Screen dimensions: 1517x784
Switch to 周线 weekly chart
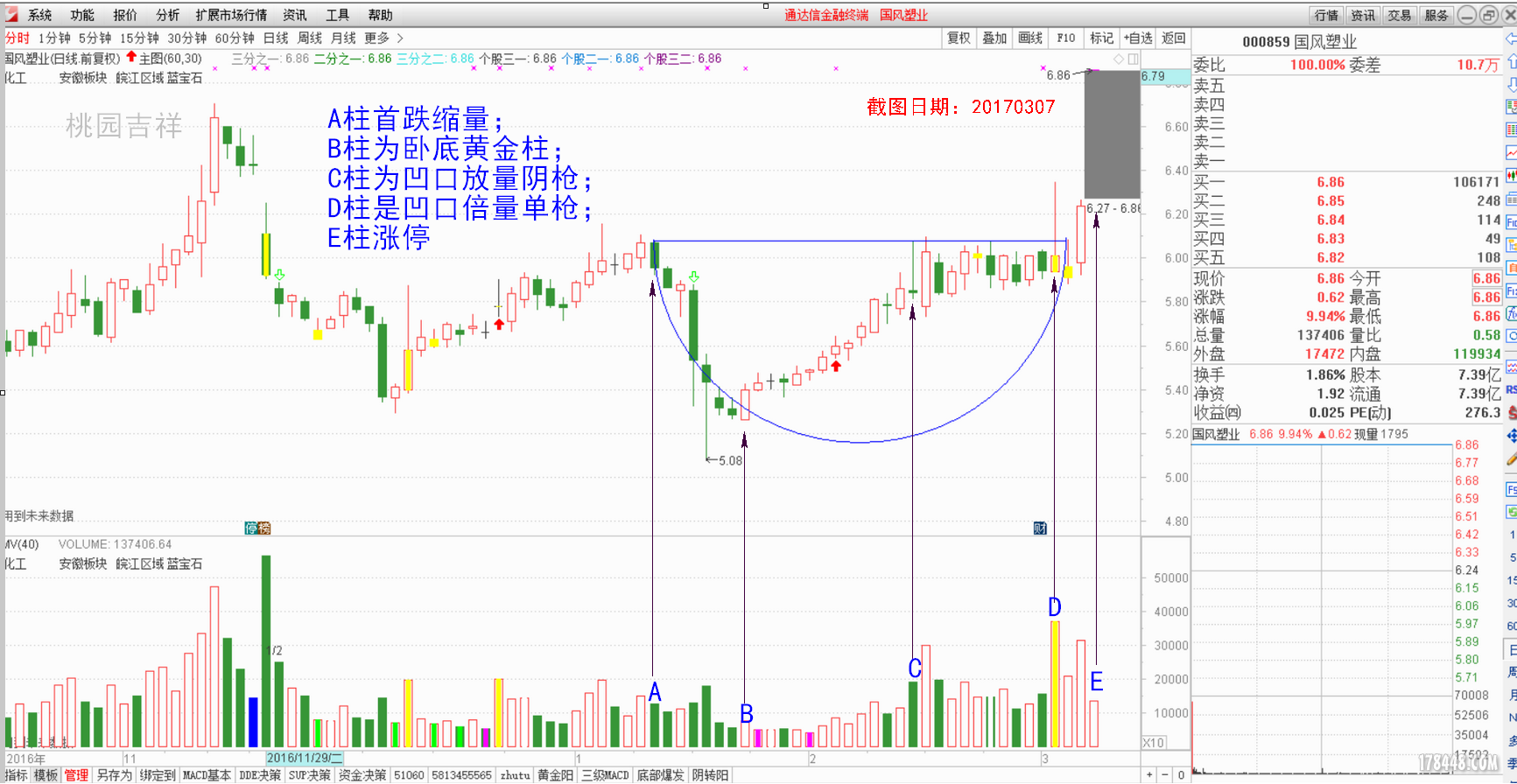(x=310, y=38)
